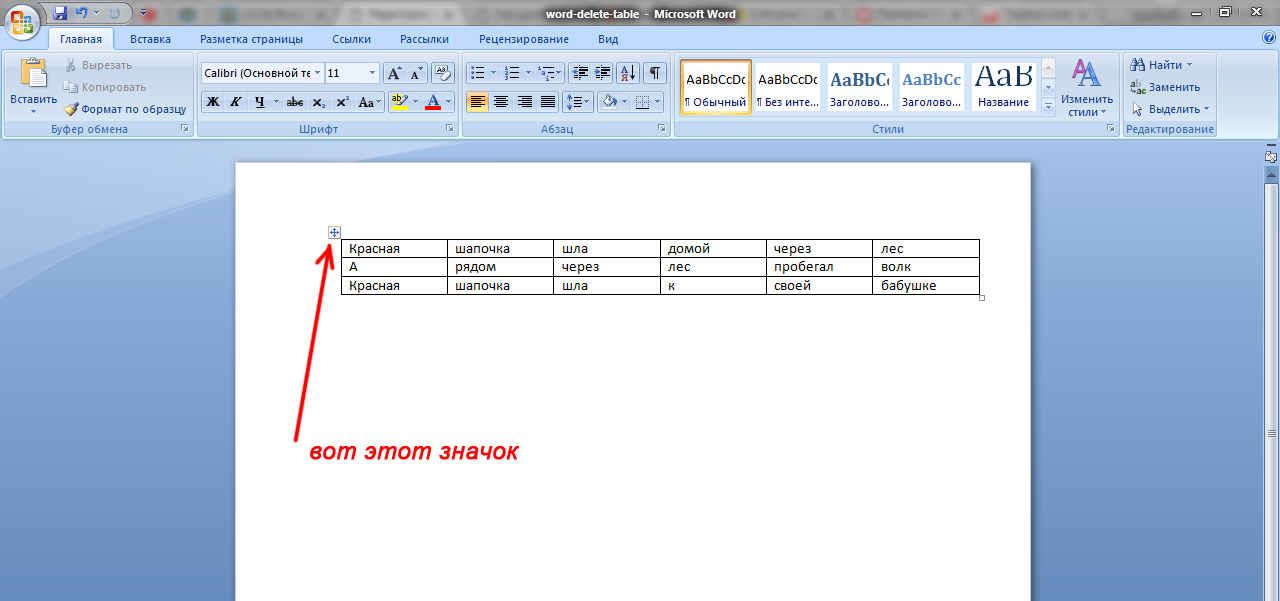Toggle underline (Ч) formatting
Screen dimensions: 1280x601
259,102
